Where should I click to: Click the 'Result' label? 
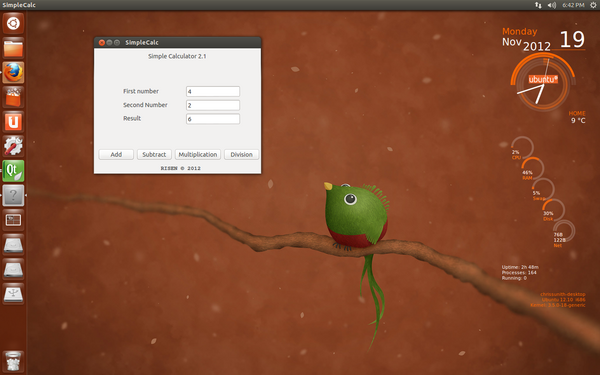pos(132,118)
